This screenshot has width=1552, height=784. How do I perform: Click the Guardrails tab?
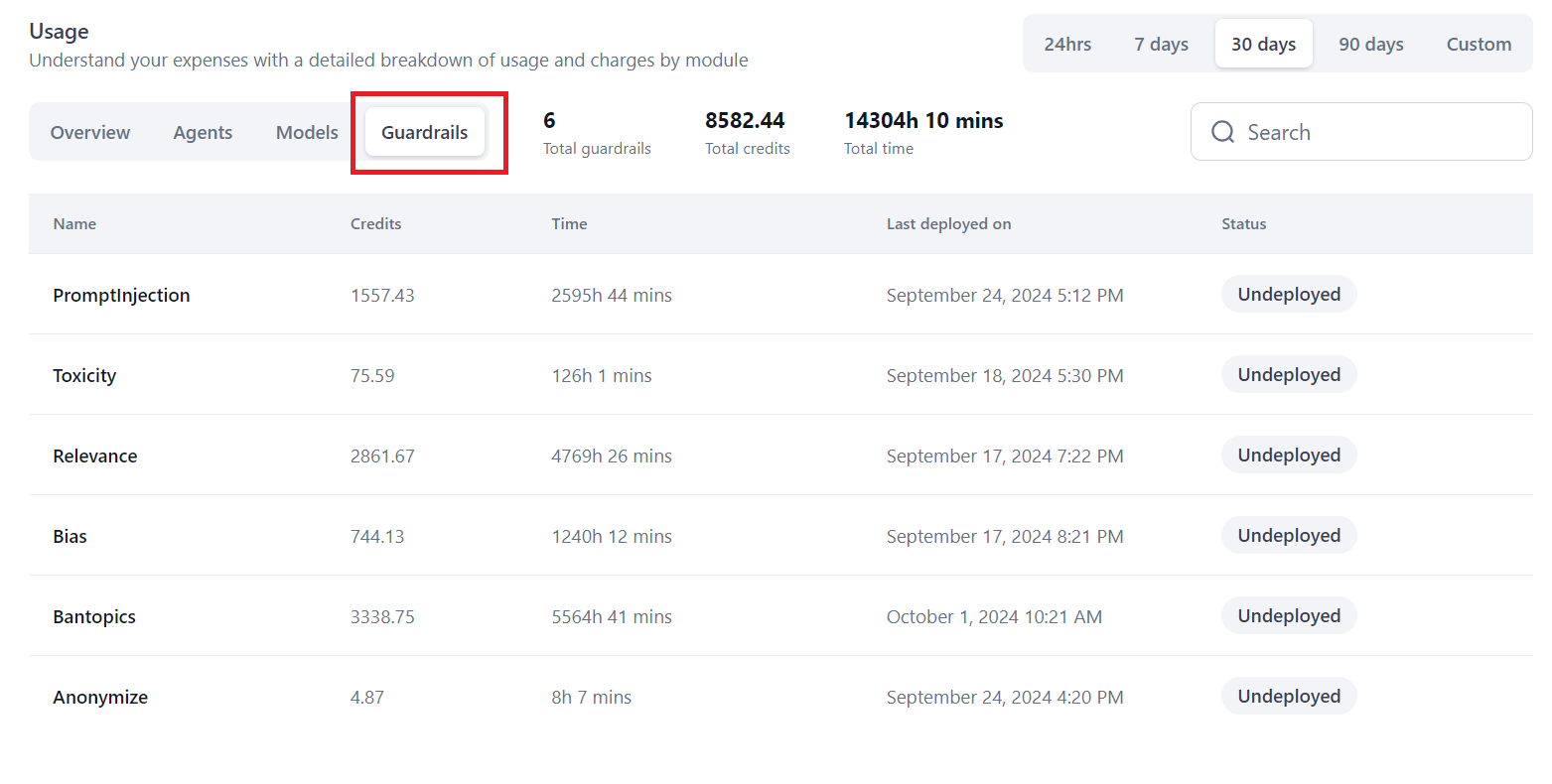[424, 132]
